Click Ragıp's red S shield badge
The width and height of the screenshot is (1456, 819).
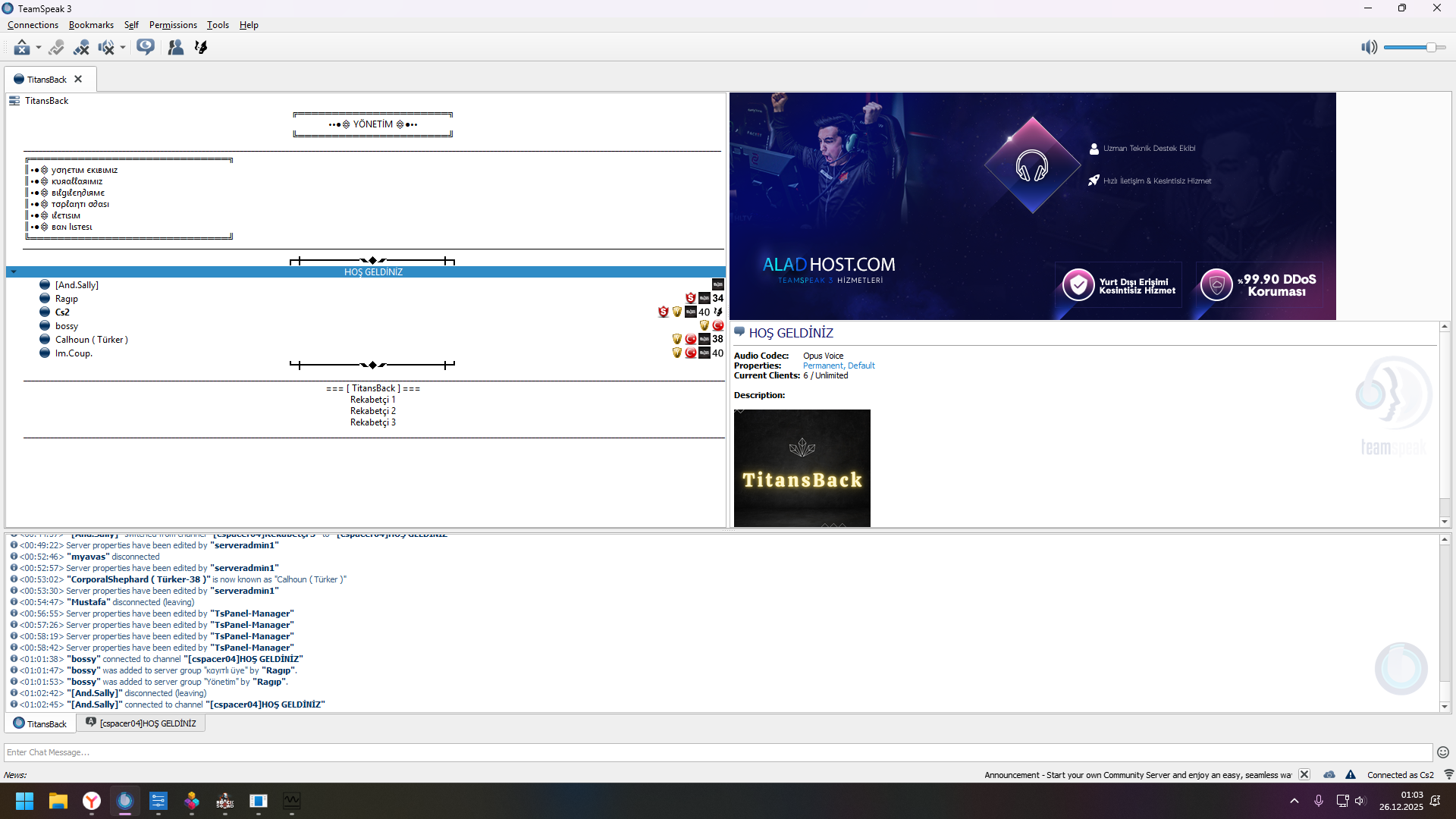coord(691,299)
